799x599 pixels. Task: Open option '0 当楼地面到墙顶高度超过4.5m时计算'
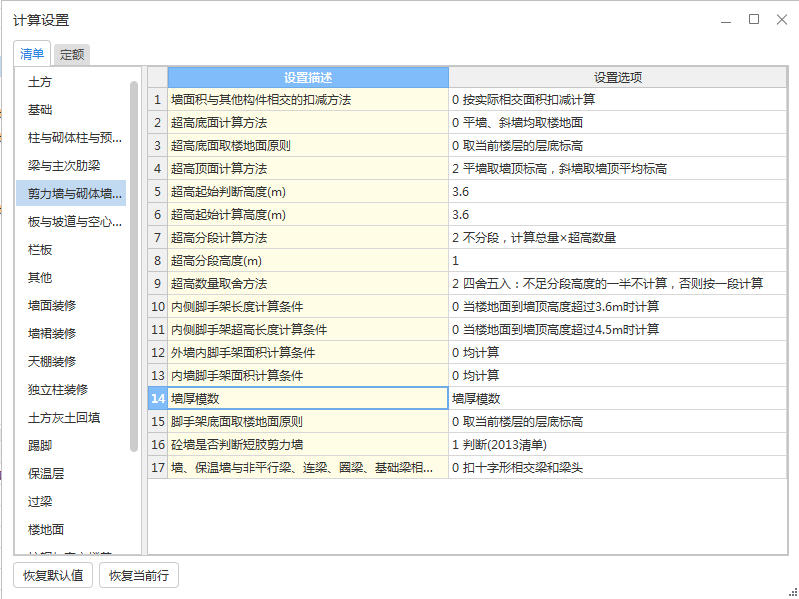coord(618,330)
